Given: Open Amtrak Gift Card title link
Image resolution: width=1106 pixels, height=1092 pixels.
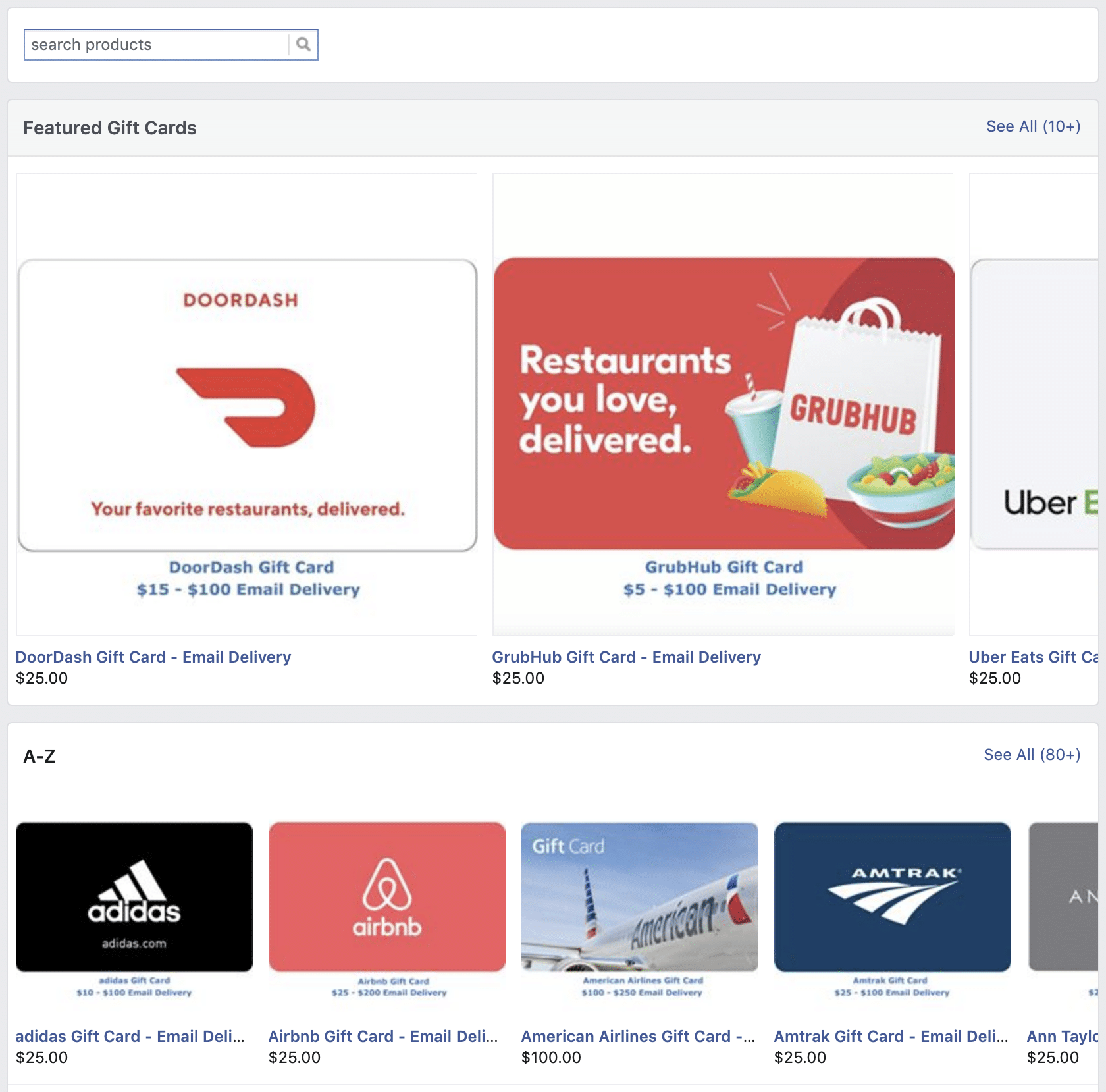Looking at the screenshot, I should [x=891, y=1036].
